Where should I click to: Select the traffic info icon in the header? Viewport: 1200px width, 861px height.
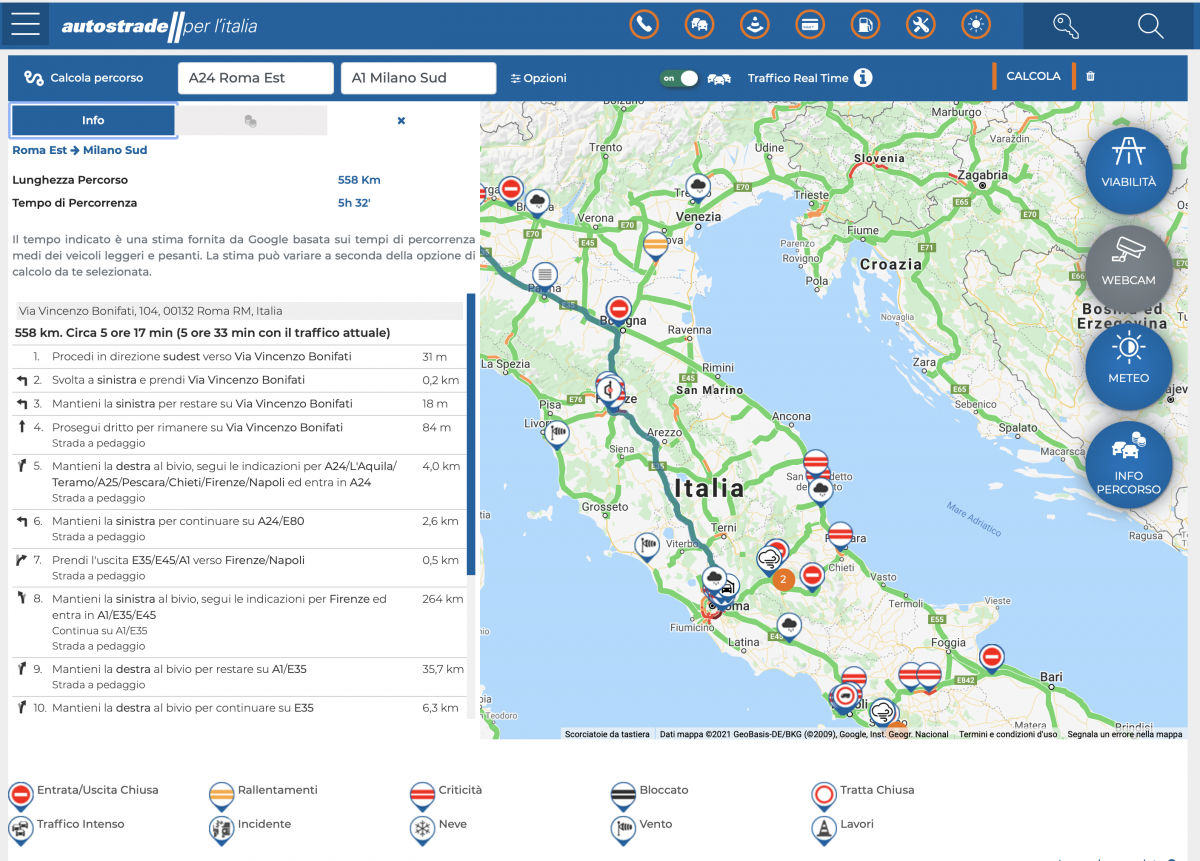pyautogui.click(x=699, y=24)
